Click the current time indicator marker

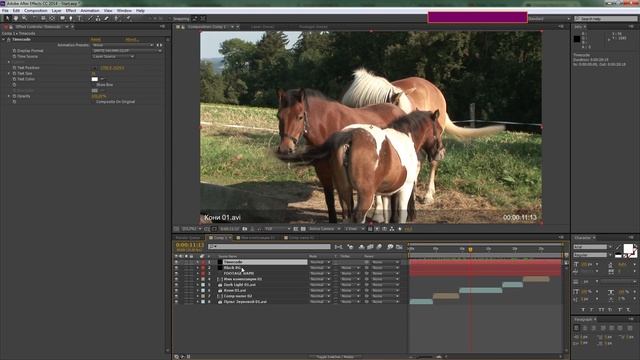click(x=470, y=249)
